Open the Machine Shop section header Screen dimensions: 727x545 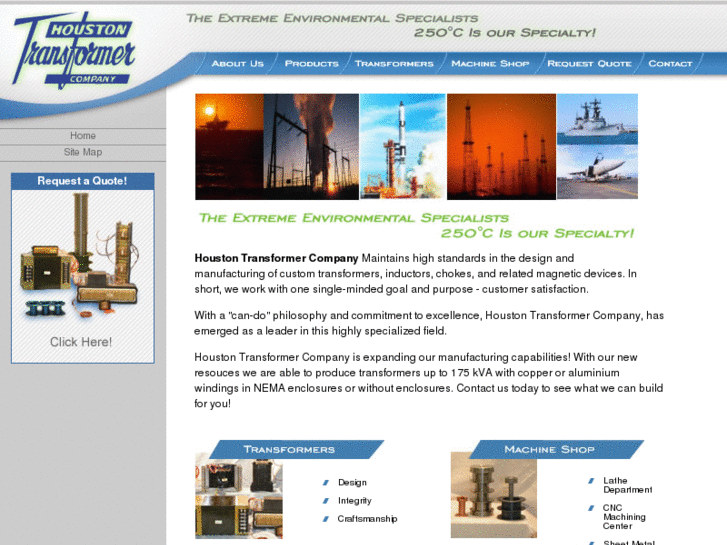click(x=556, y=449)
